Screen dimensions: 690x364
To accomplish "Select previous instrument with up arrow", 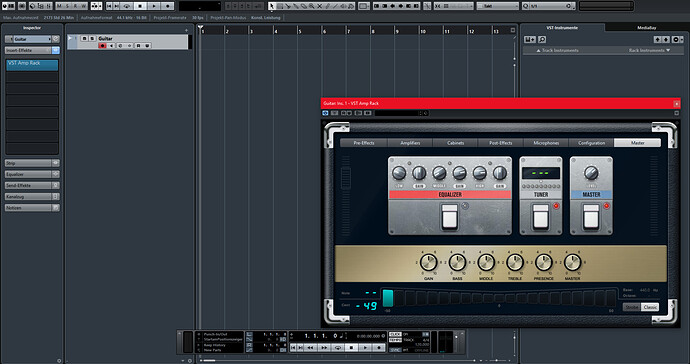I will point(657,40).
